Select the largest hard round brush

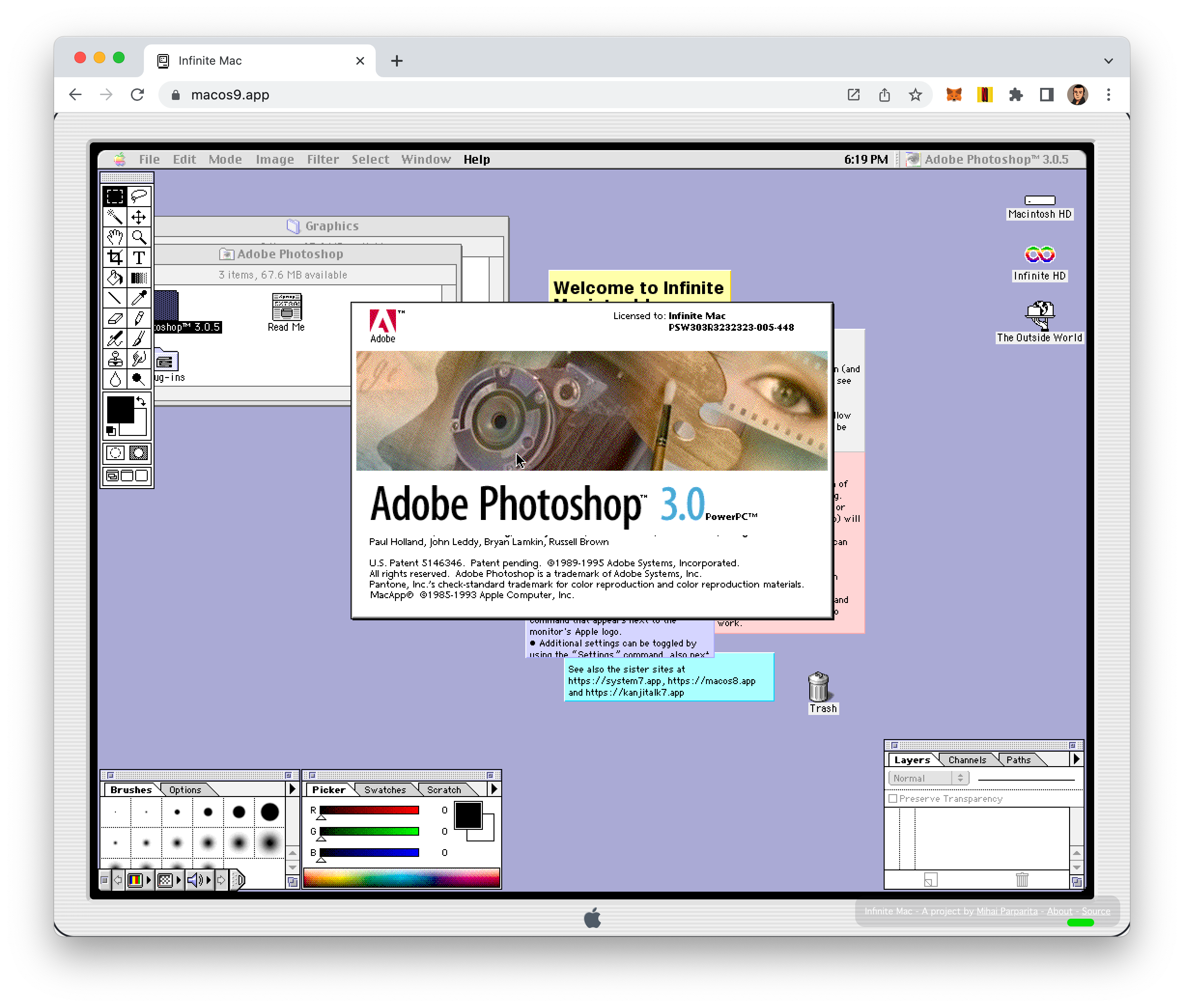click(x=270, y=812)
